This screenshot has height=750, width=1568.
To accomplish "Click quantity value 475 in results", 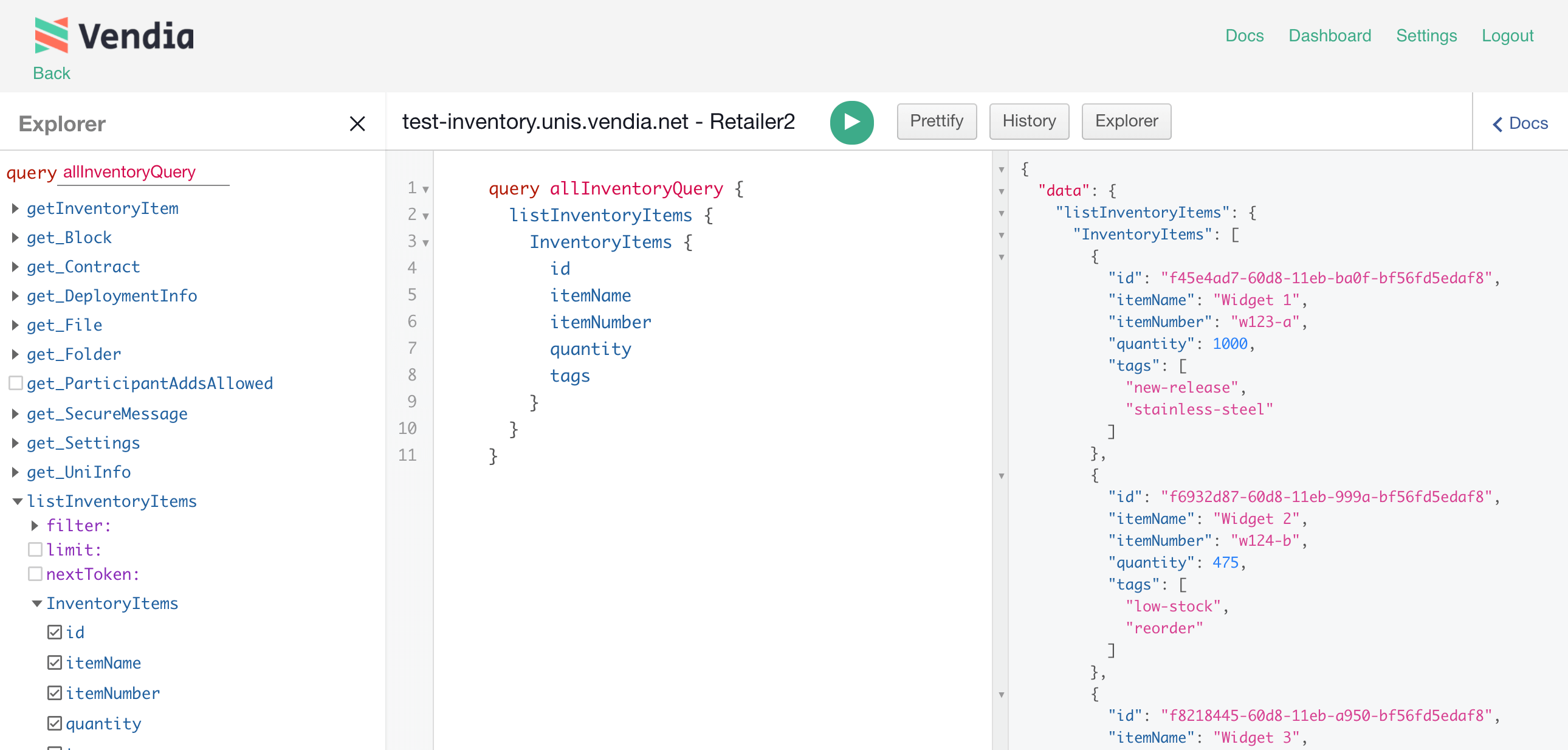I will (x=1225, y=563).
